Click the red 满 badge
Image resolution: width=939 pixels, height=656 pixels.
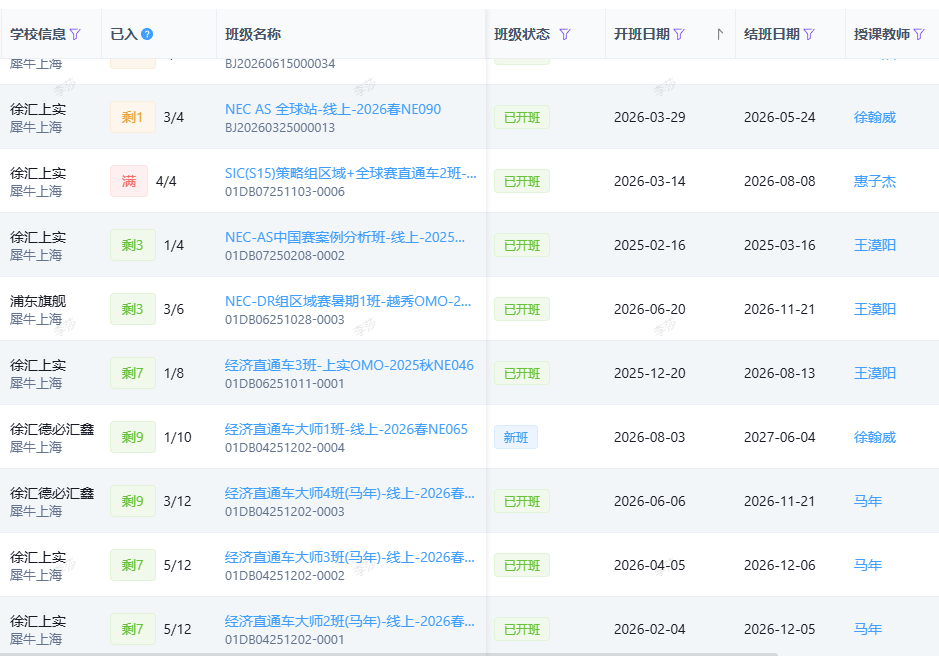[x=129, y=182]
